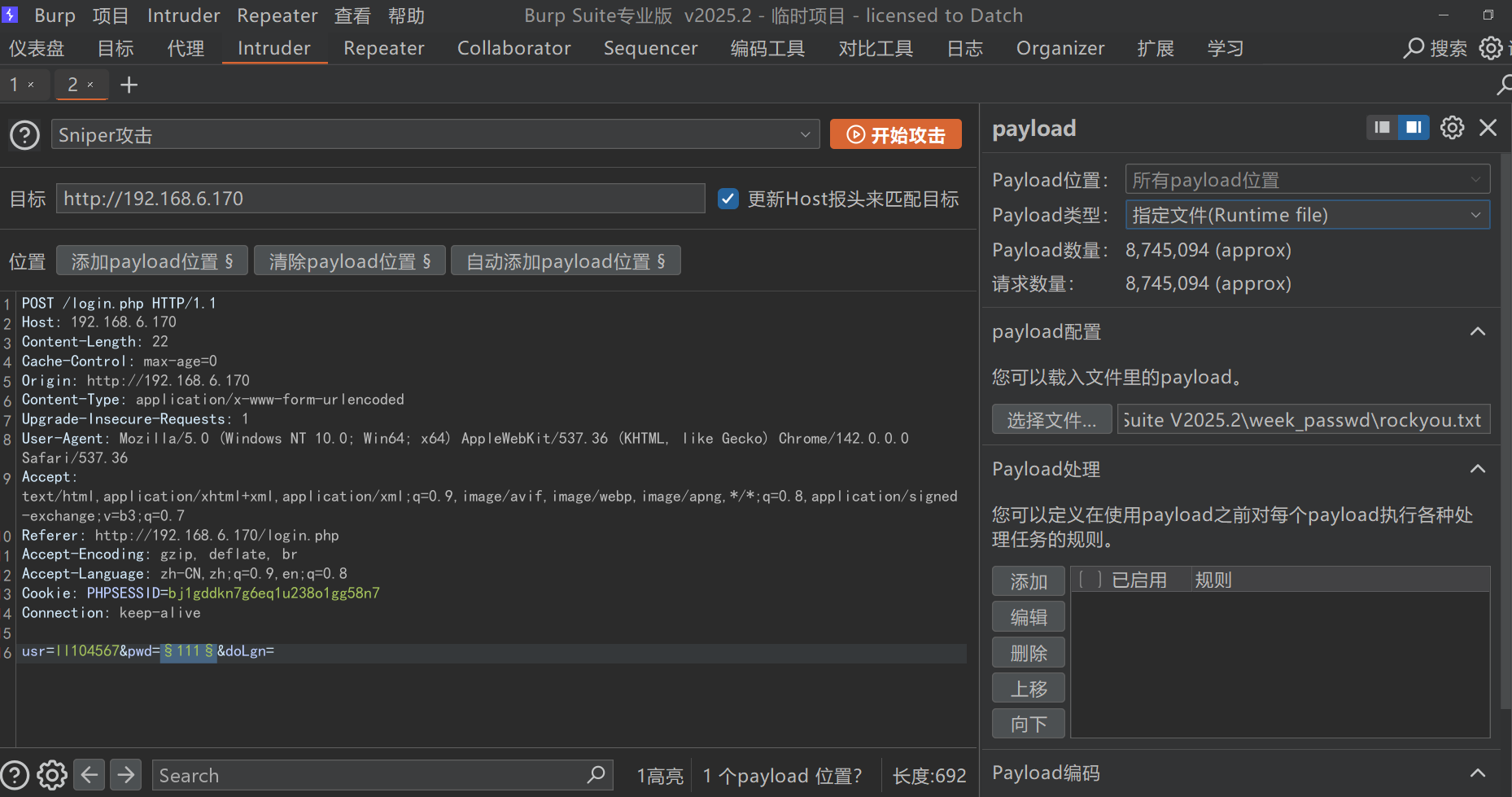The width and height of the screenshot is (1512, 797).
Task: Click the Select File button
Action: [1051, 420]
